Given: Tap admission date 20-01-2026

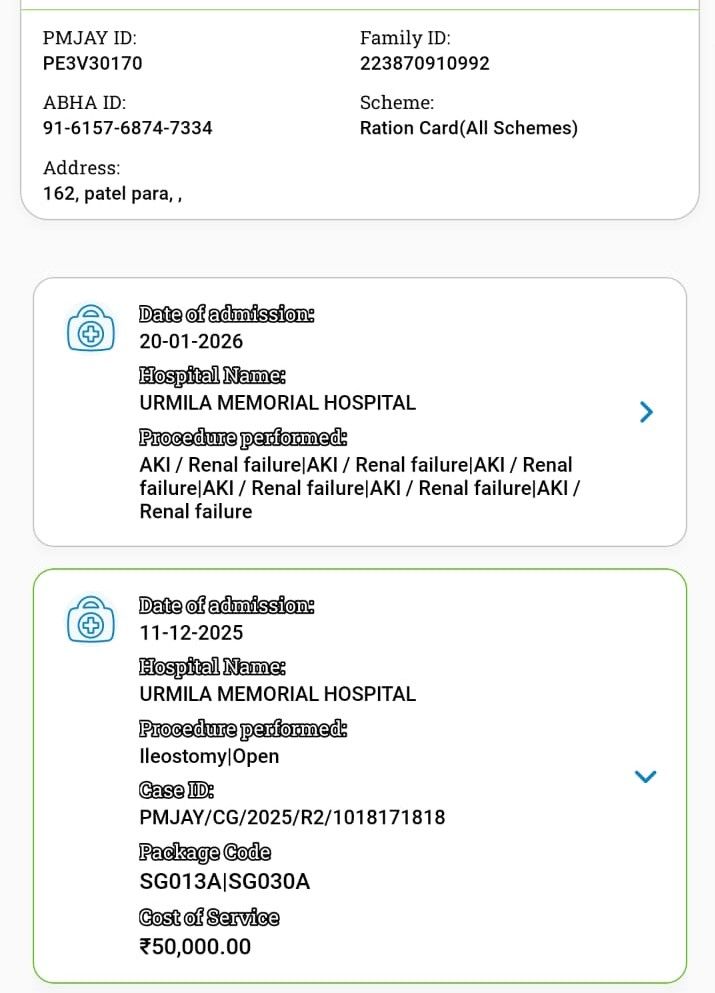Looking at the screenshot, I should (x=191, y=341).
